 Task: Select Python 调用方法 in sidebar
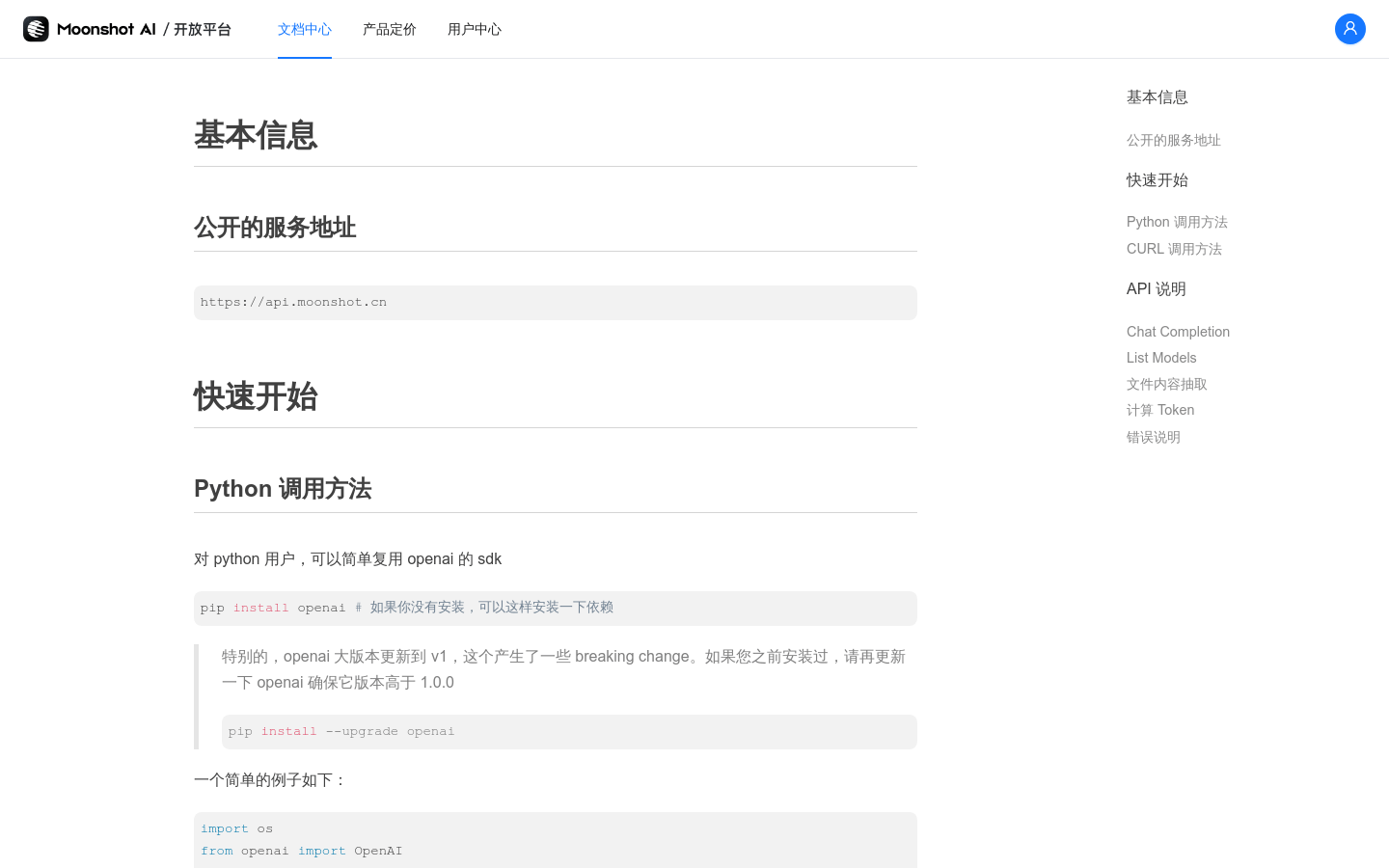1177,222
